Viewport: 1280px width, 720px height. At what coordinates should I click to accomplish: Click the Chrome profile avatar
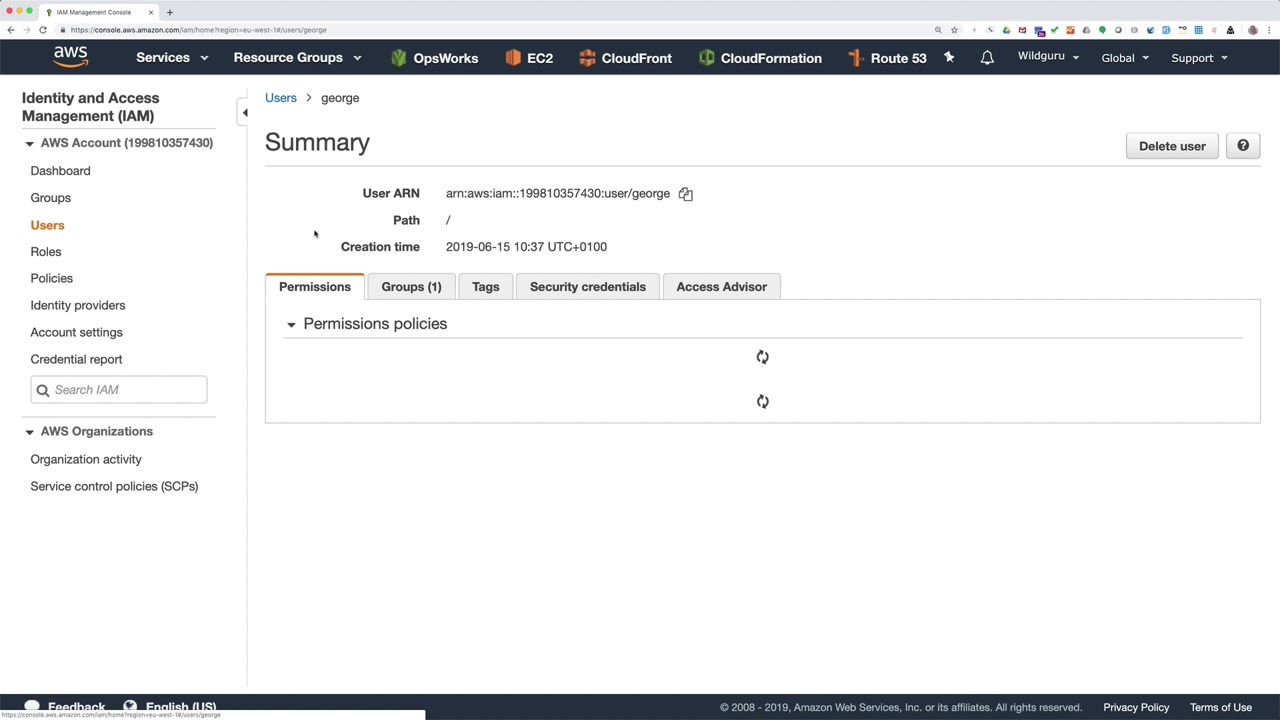pyautogui.click(x=1253, y=30)
